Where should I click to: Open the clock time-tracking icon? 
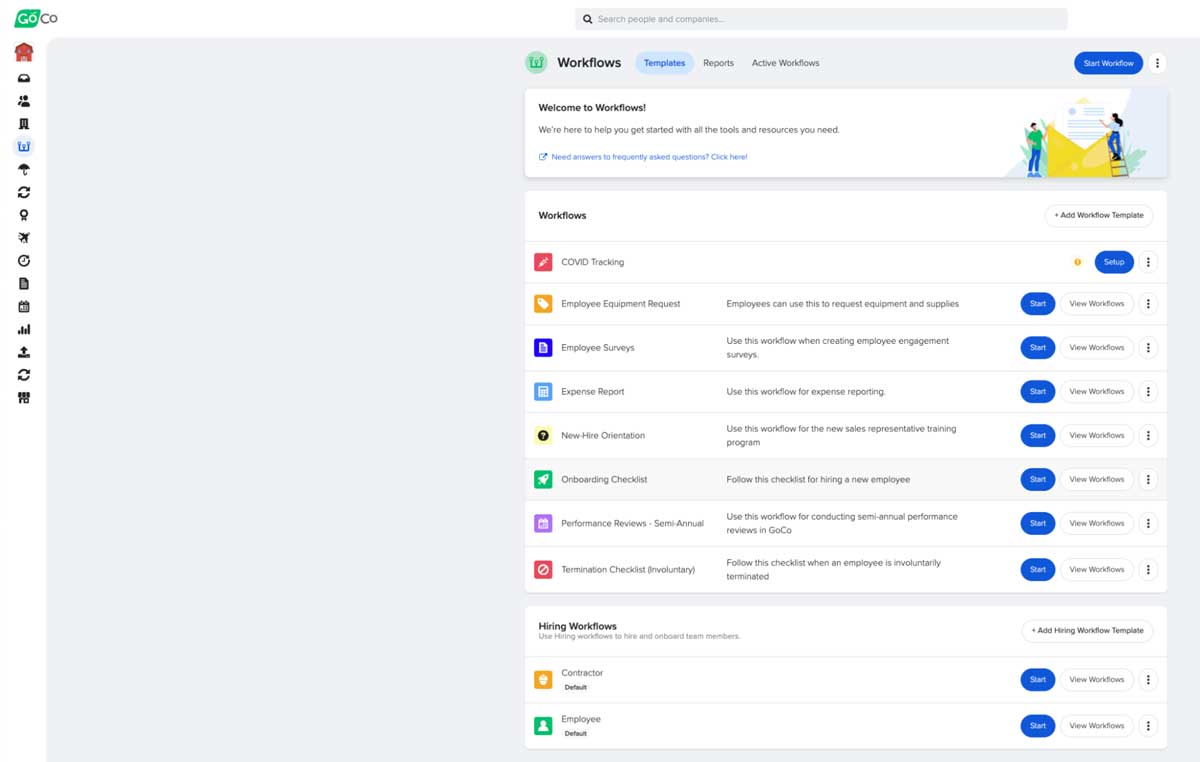24,262
